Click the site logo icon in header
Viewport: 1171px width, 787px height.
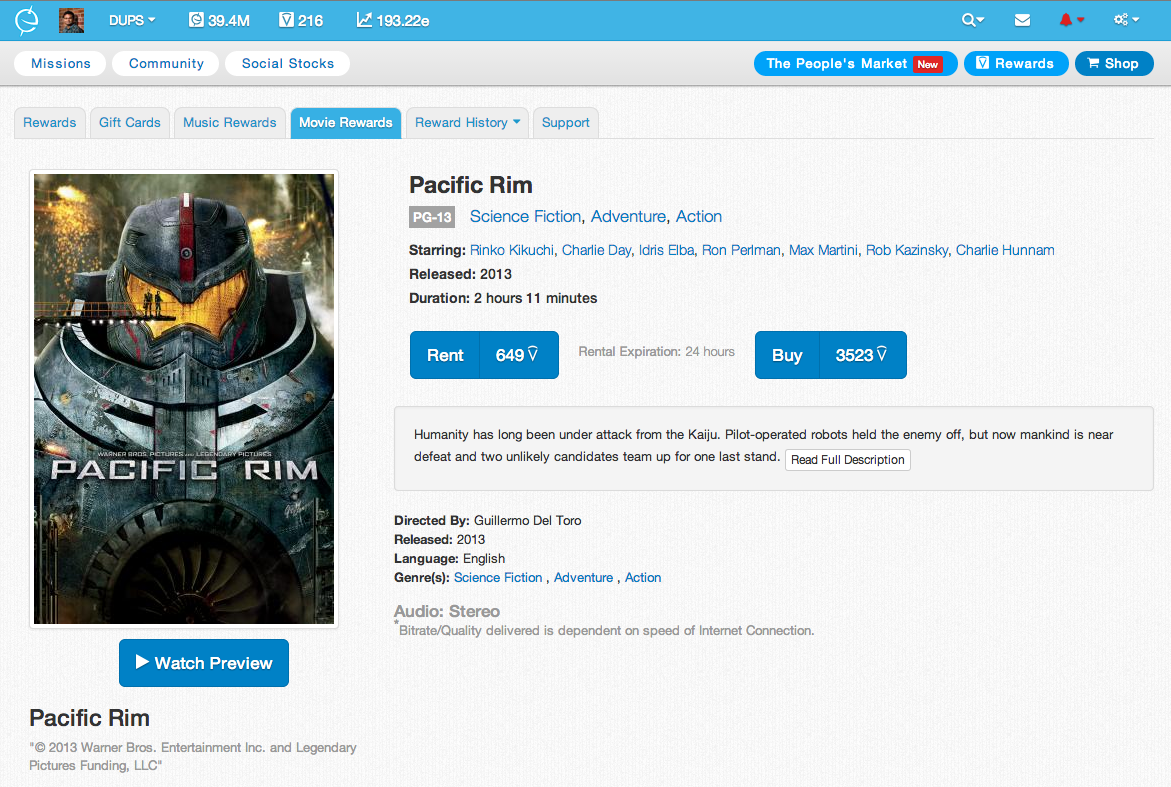click(26, 20)
